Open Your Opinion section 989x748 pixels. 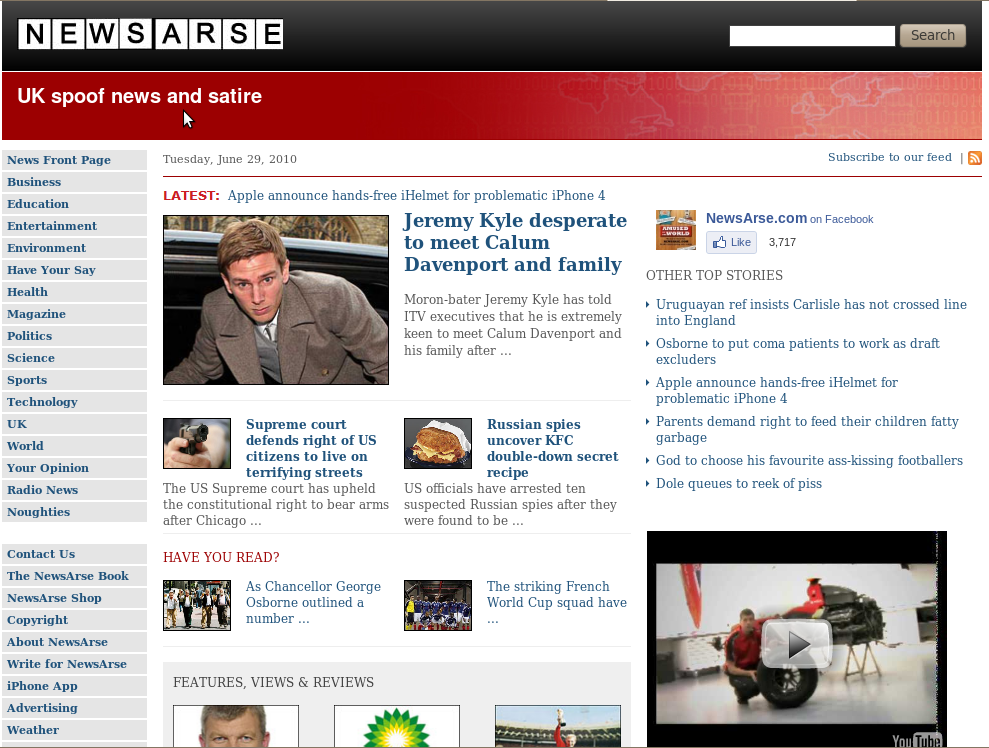[x=74, y=469]
